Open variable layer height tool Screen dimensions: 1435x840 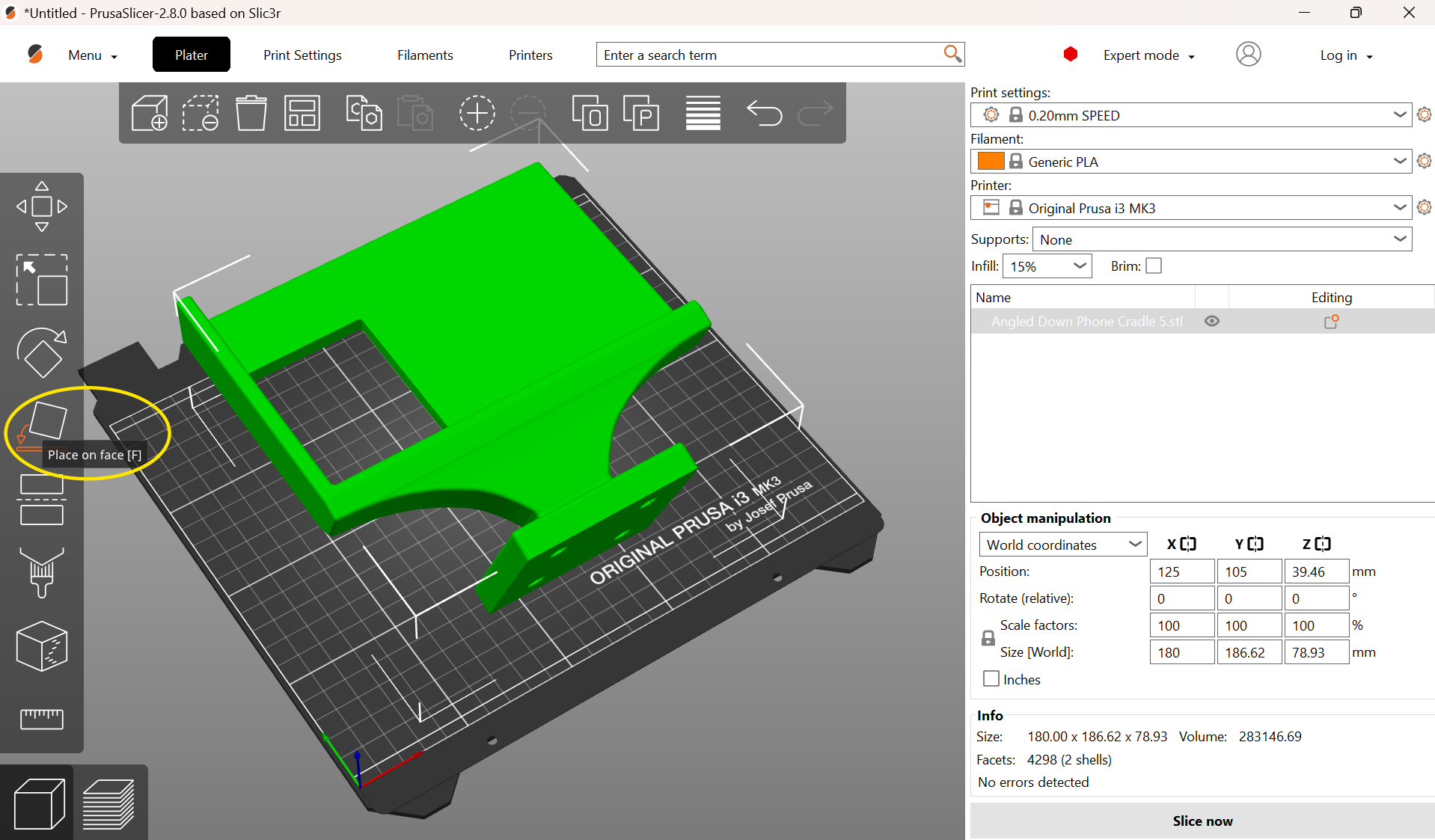click(x=703, y=113)
